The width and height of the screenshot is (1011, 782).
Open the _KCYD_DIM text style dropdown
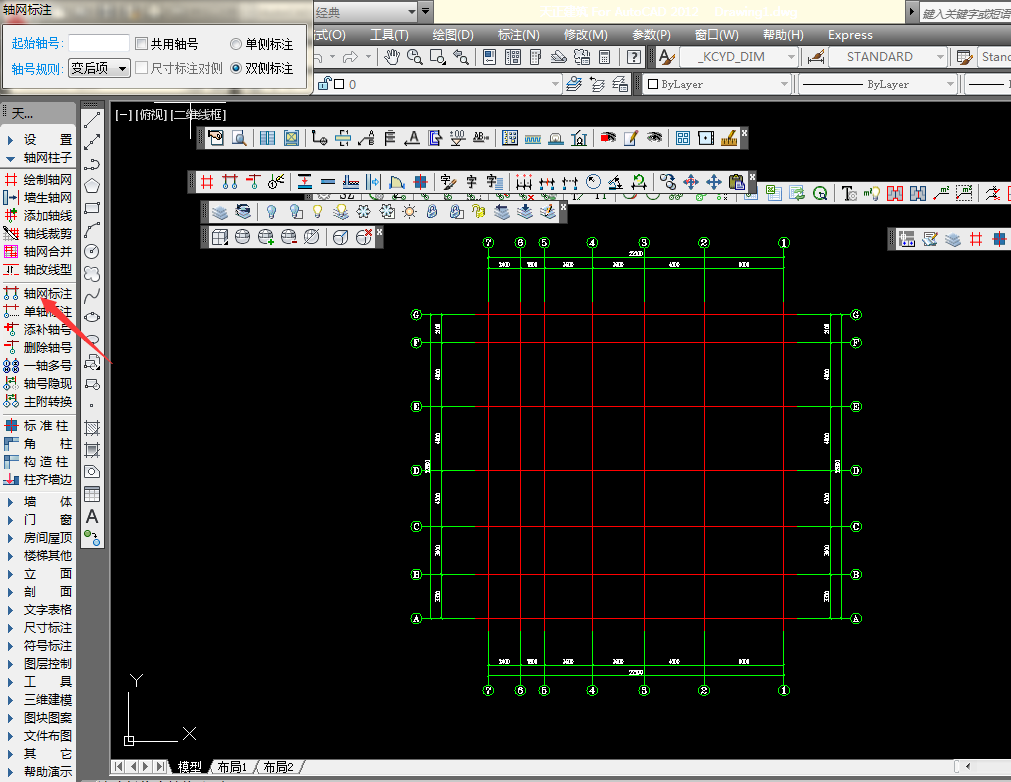point(739,57)
